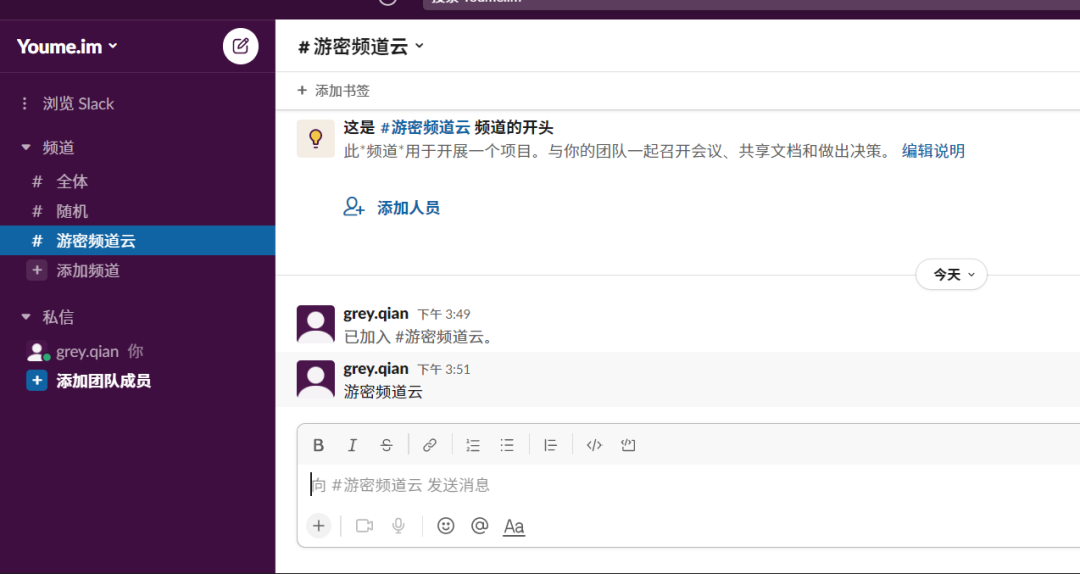Toggle italic formatting in message editor

[x=352, y=445]
